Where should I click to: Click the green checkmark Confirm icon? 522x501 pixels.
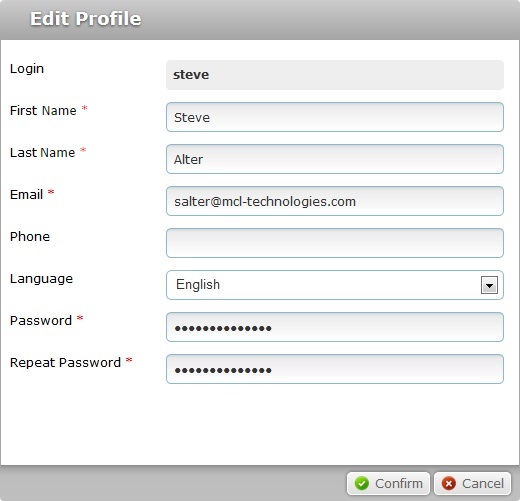pyautogui.click(x=361, y=483)
